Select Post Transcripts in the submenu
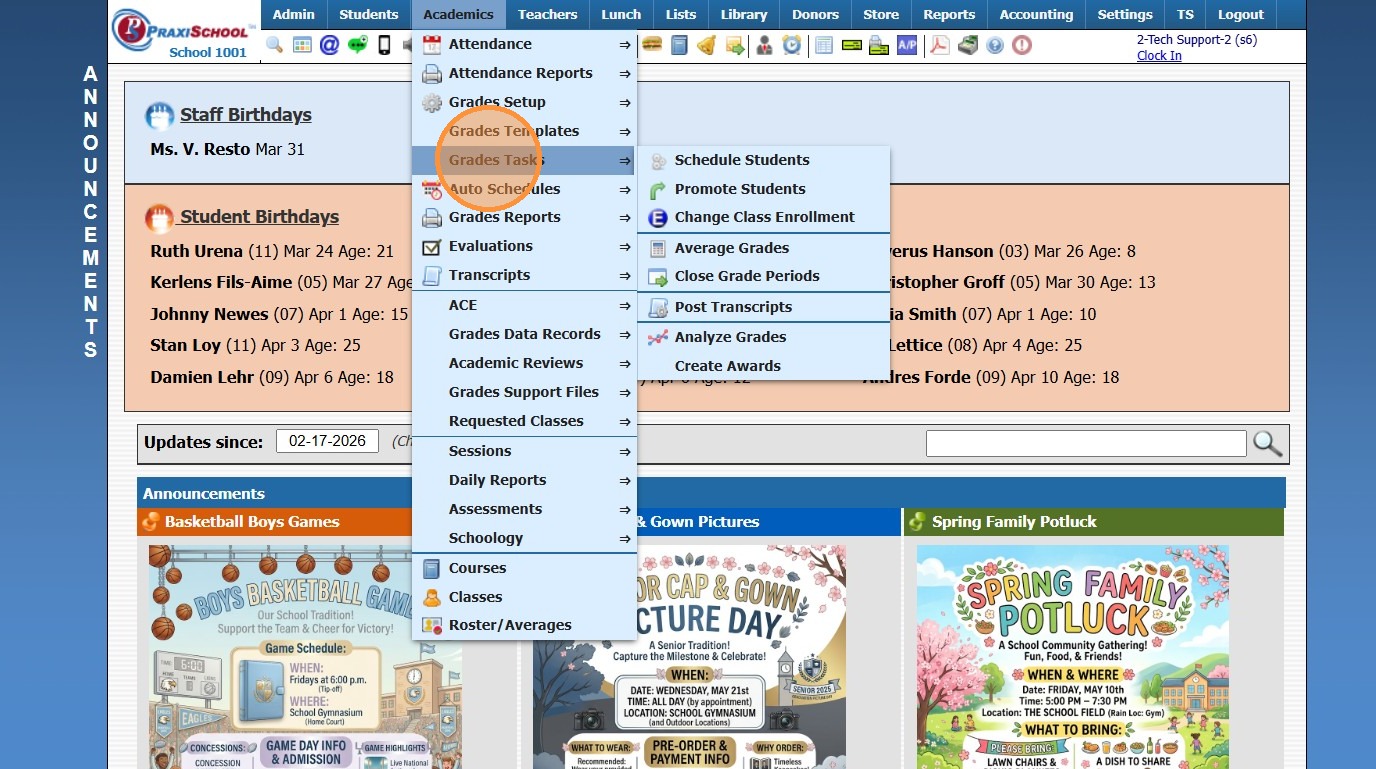Viewport: 1376px width, 769px height. click(763, 307)
